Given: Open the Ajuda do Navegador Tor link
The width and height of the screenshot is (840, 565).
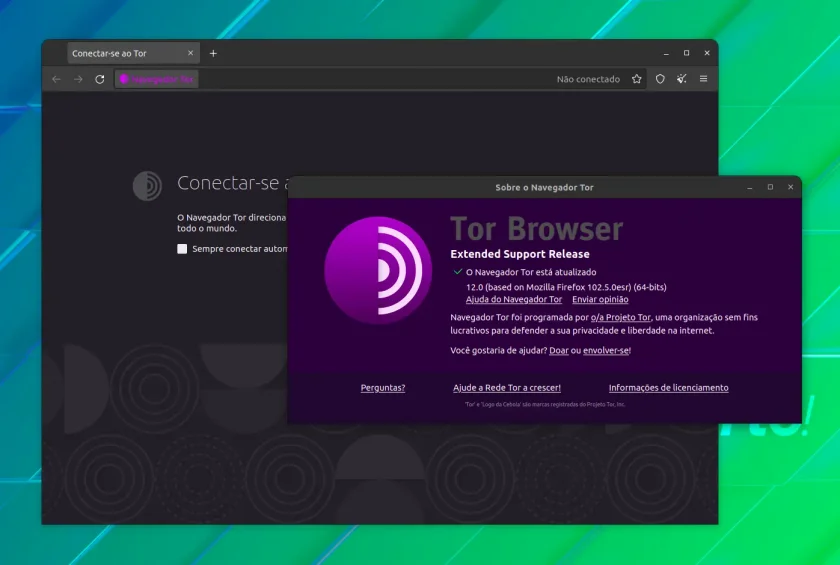Looking at the screenshot, I should 514,299.
